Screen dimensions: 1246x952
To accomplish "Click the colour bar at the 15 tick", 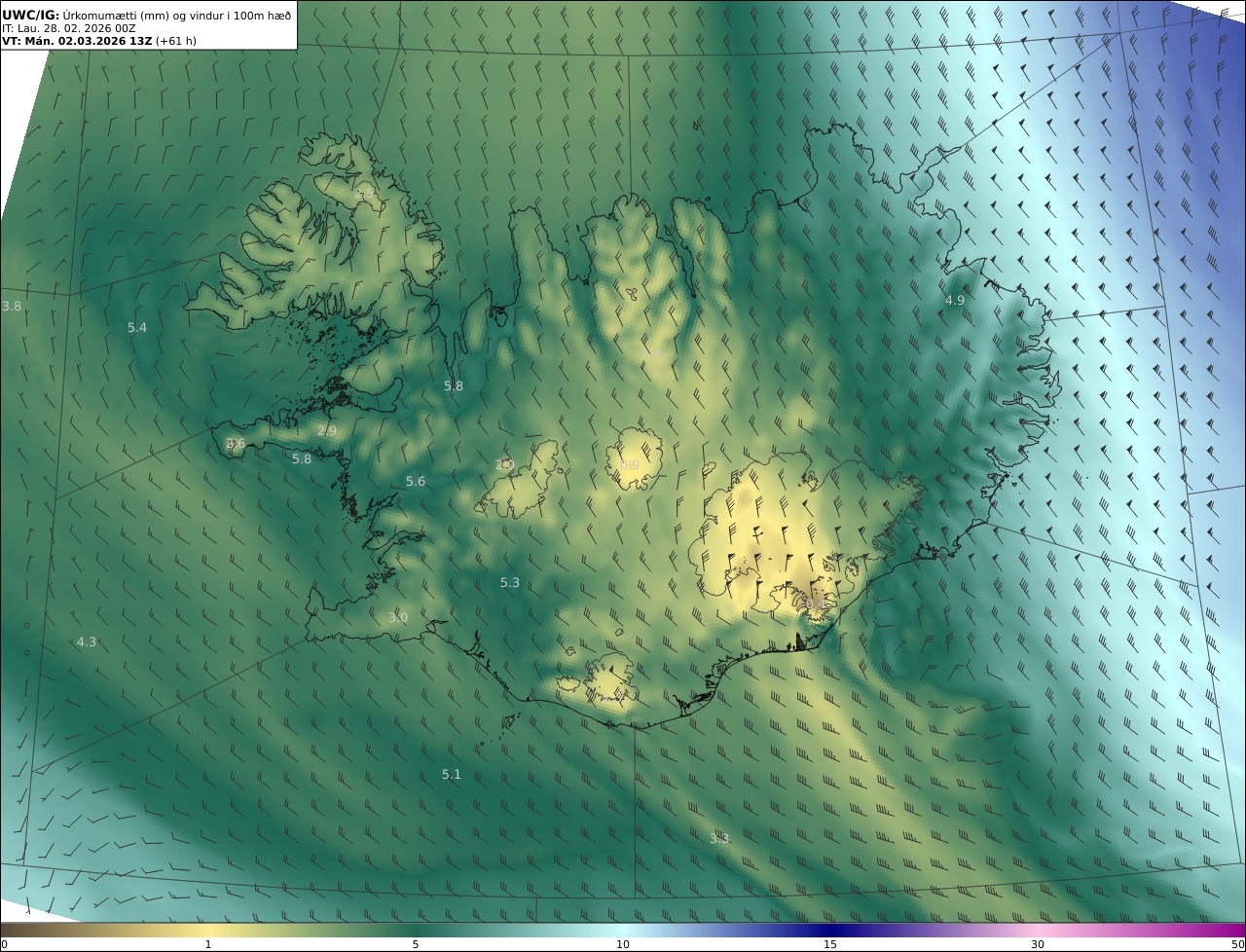I will click(830, 931).
